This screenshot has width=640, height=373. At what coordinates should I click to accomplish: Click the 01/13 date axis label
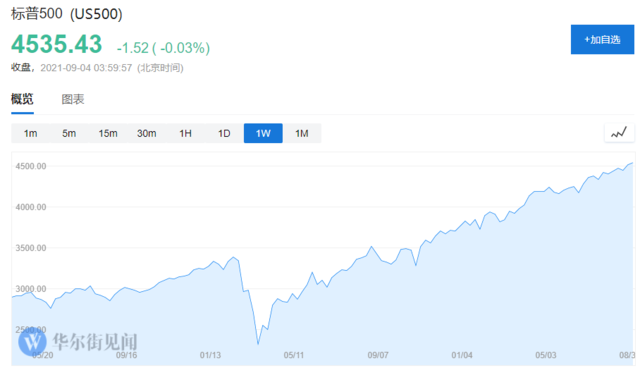click(210, 355)
